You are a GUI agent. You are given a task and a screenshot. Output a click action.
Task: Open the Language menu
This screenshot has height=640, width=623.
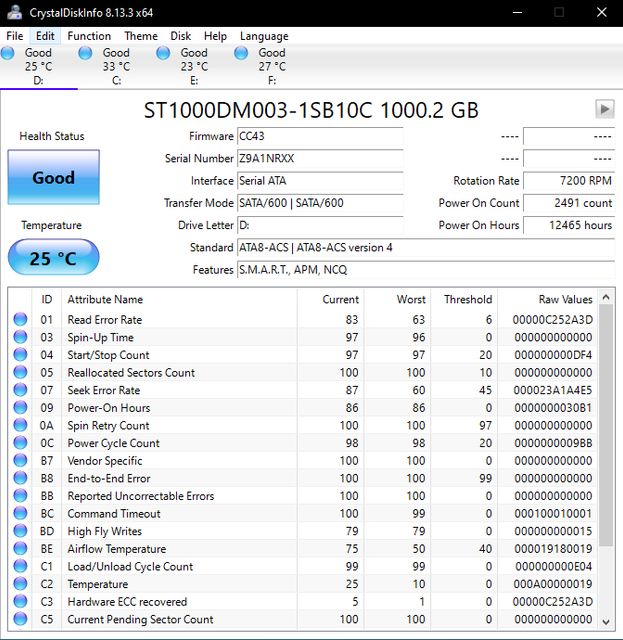click(x=264, y=36)
